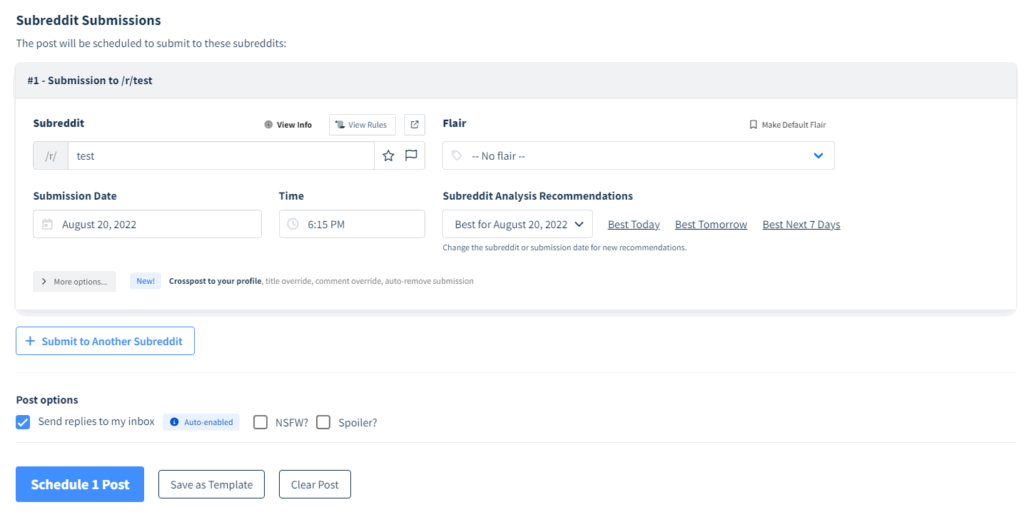Click Clear Post button
The height and width of the screenshot is (512, 1024).
315,485
